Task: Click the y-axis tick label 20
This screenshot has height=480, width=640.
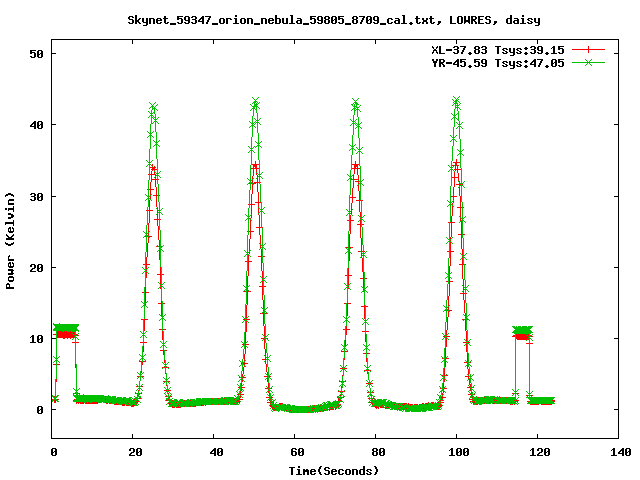Action: (36, 268)
